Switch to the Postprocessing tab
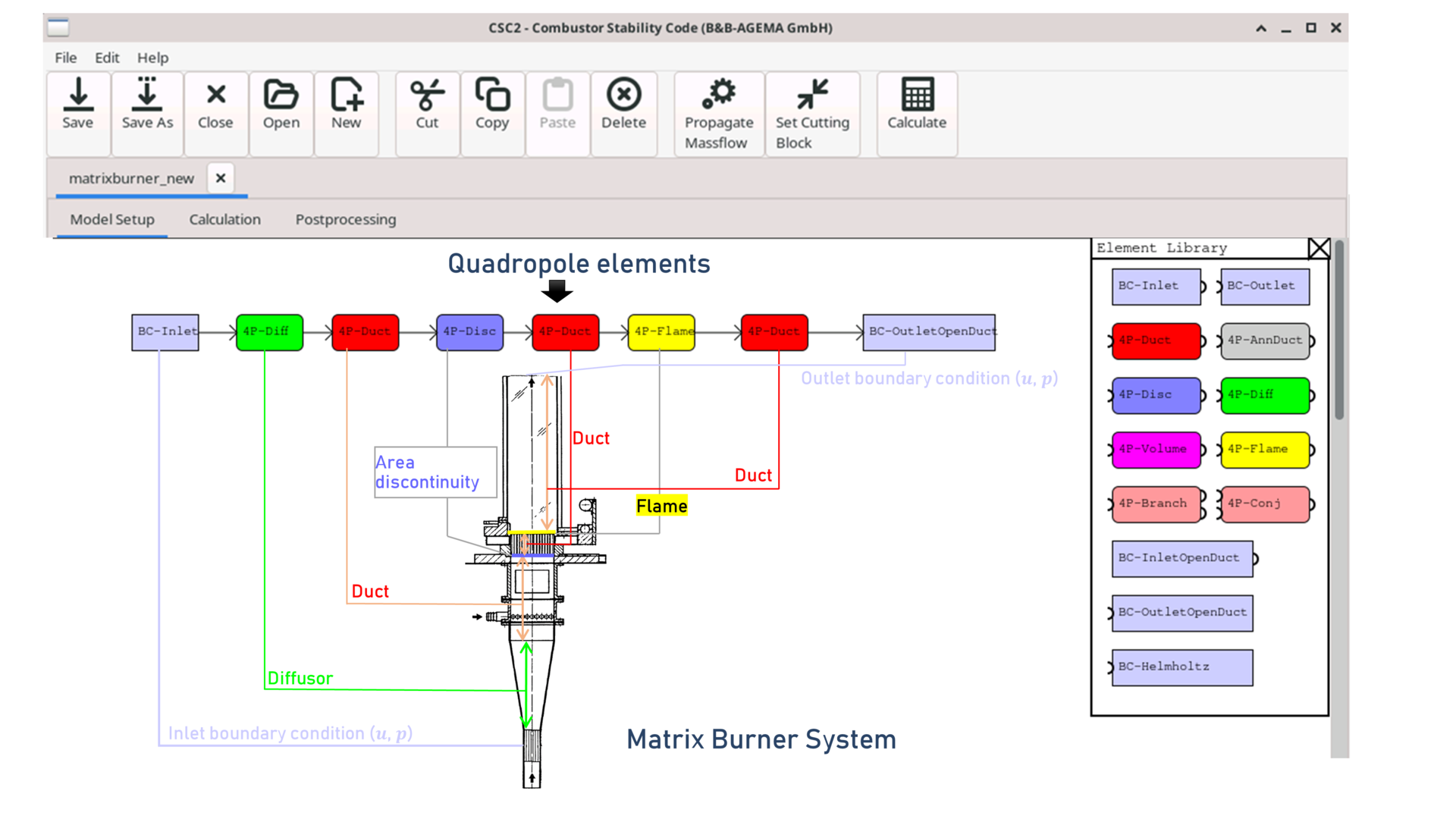Screen dimensions: 1456x819 pos(345,219)
